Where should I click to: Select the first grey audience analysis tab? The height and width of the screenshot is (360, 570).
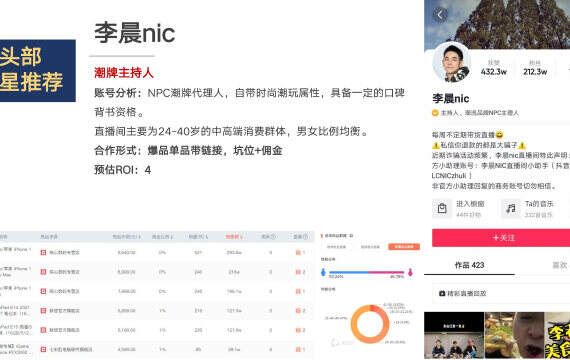click(x=336, y=247)
